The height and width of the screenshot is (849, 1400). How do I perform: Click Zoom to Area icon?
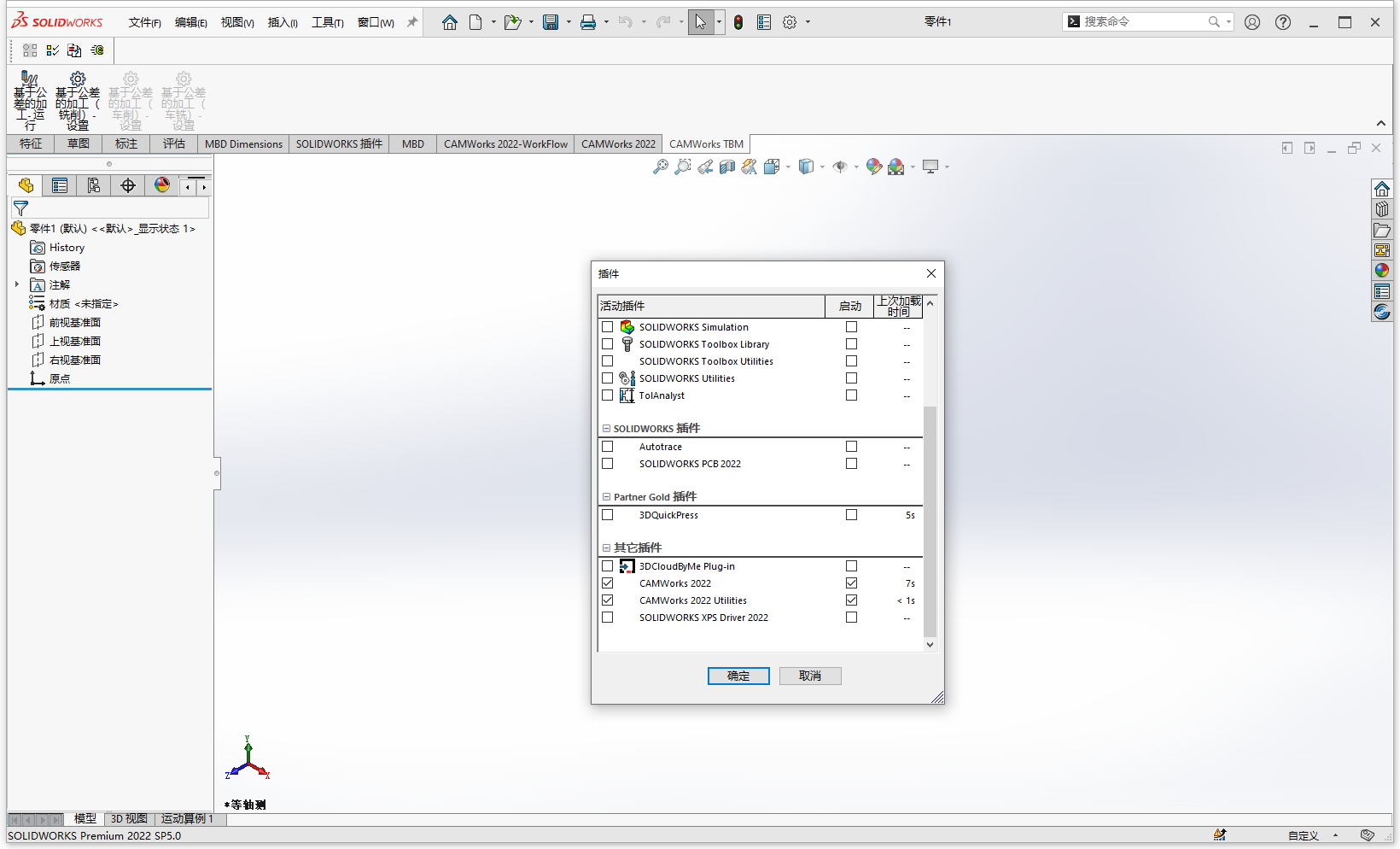click(x=683, y=167)
